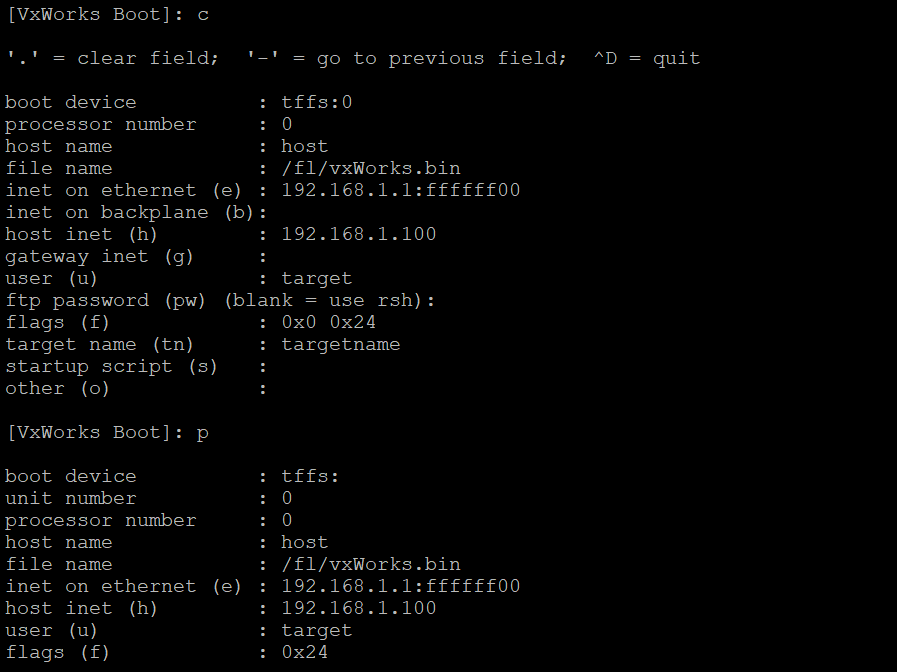
Task: Click the "^D = quit" hint text
Action: pos(646,58)
